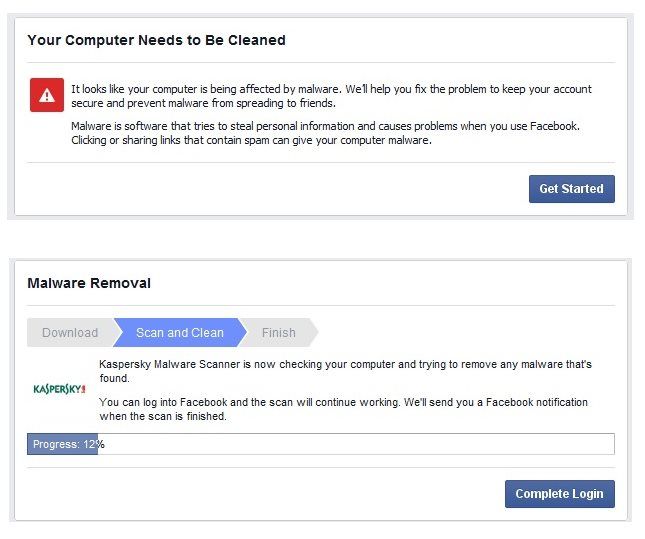Click the filled portion of progress bar
Viewport: 645px width, 539px height.
click(x=63, y=444)
